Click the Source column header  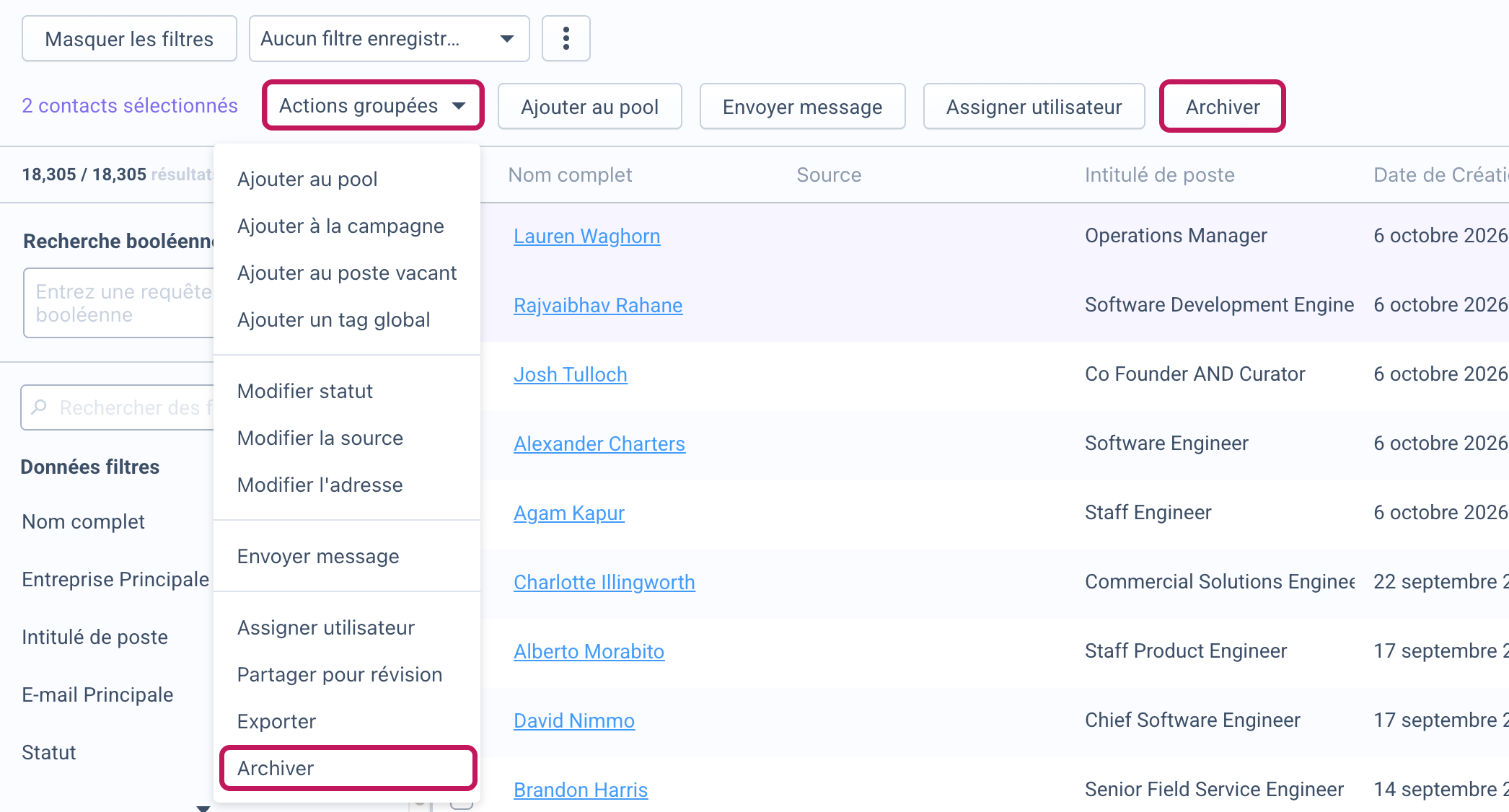click(829, 175)
